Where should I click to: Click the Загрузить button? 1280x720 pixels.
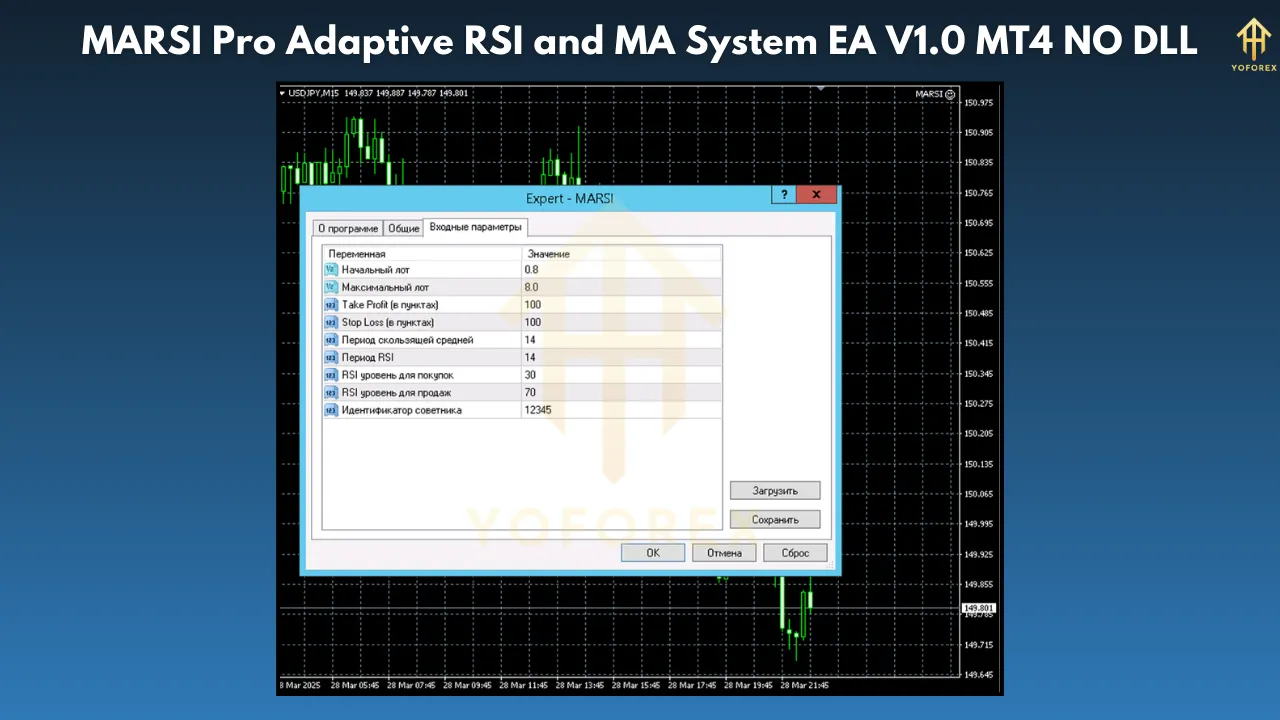coord(775,491)
